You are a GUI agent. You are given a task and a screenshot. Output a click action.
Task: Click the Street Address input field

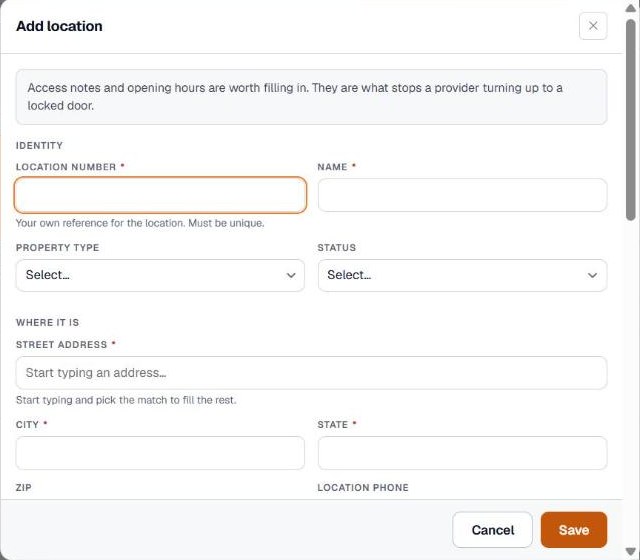point(311,373)
